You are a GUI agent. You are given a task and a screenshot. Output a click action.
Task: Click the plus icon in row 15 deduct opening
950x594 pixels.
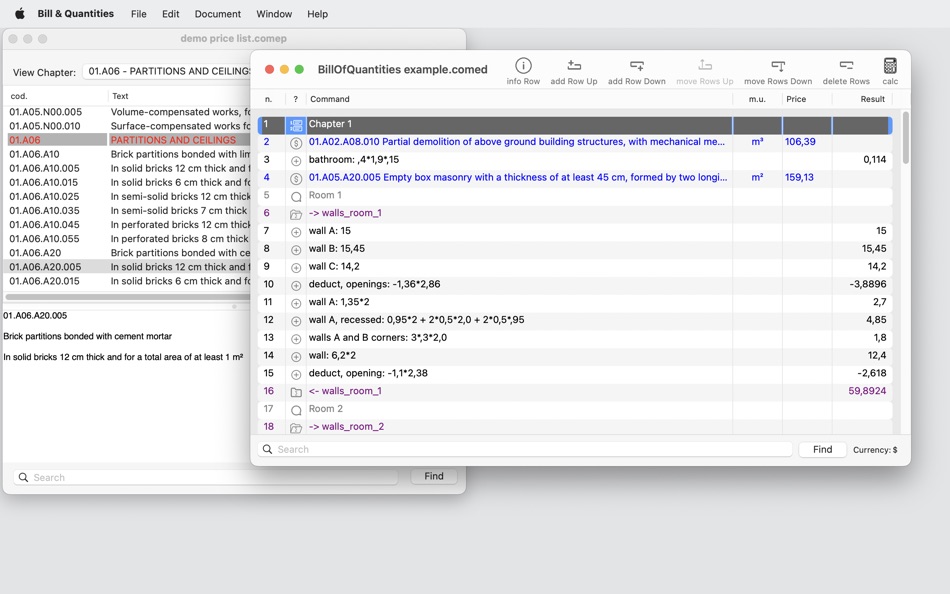[296, 375]
